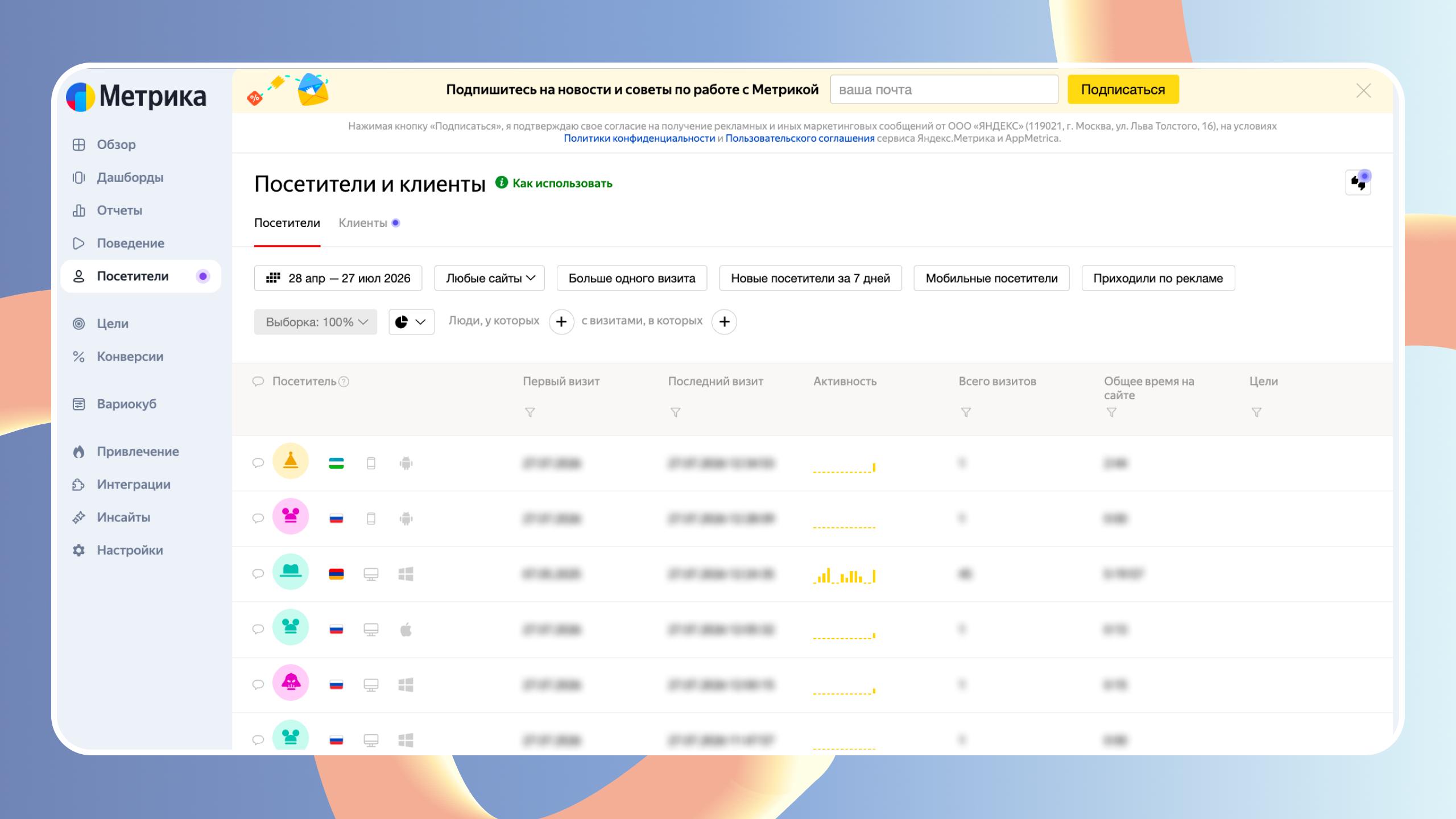Open the feedback thumbs icon
The height and width of the screenshot is (819, 1456).
click(x=1358, y=183)
